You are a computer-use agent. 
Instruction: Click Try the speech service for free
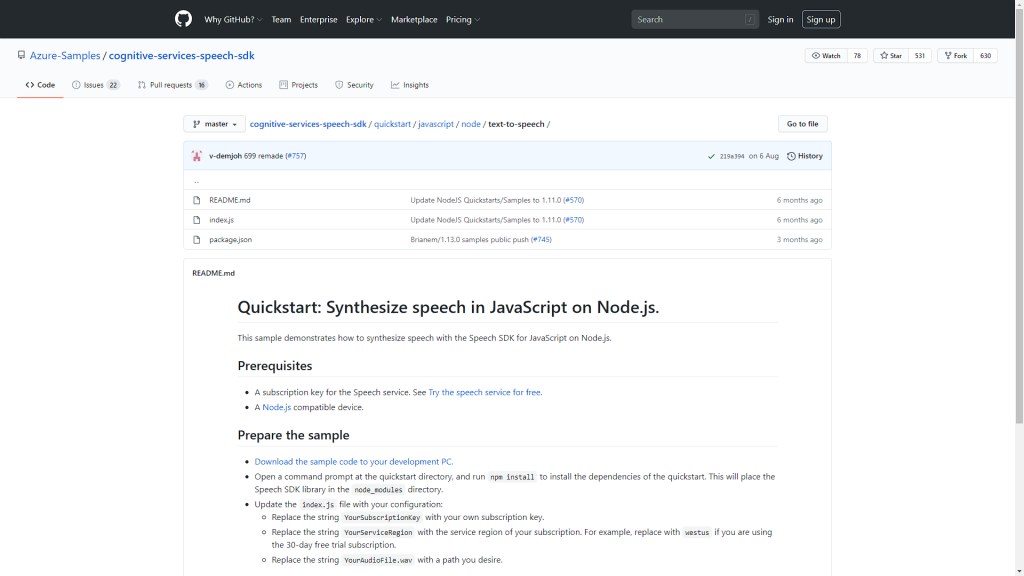[484, 392]
